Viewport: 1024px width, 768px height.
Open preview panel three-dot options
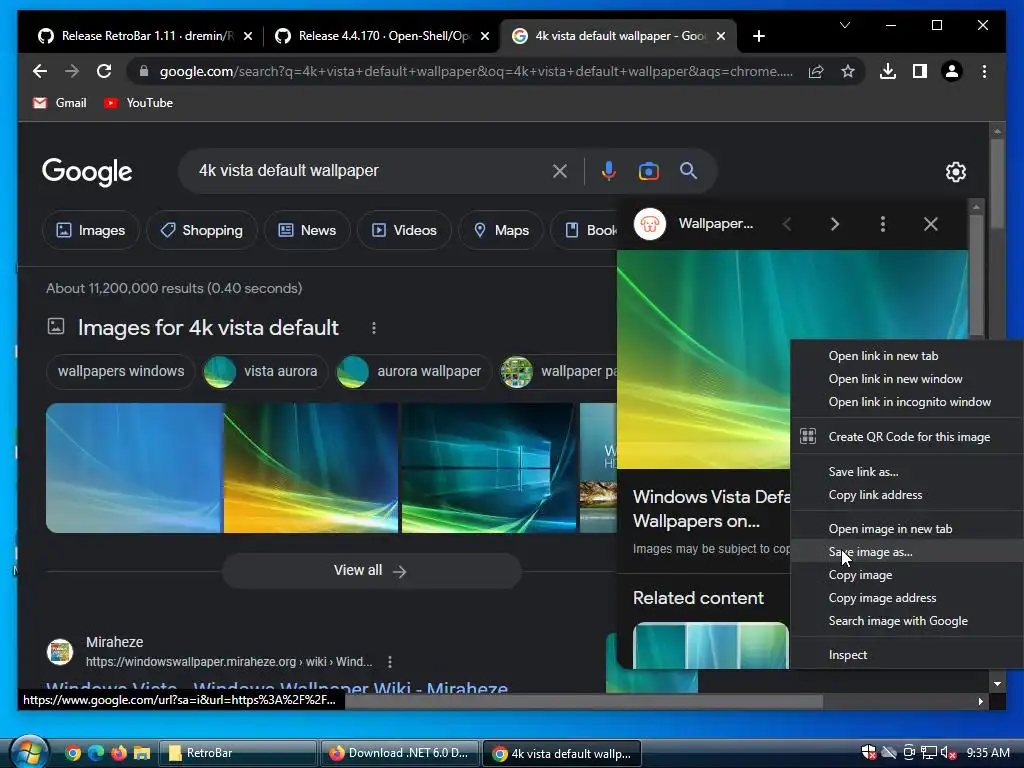point(882,224)
